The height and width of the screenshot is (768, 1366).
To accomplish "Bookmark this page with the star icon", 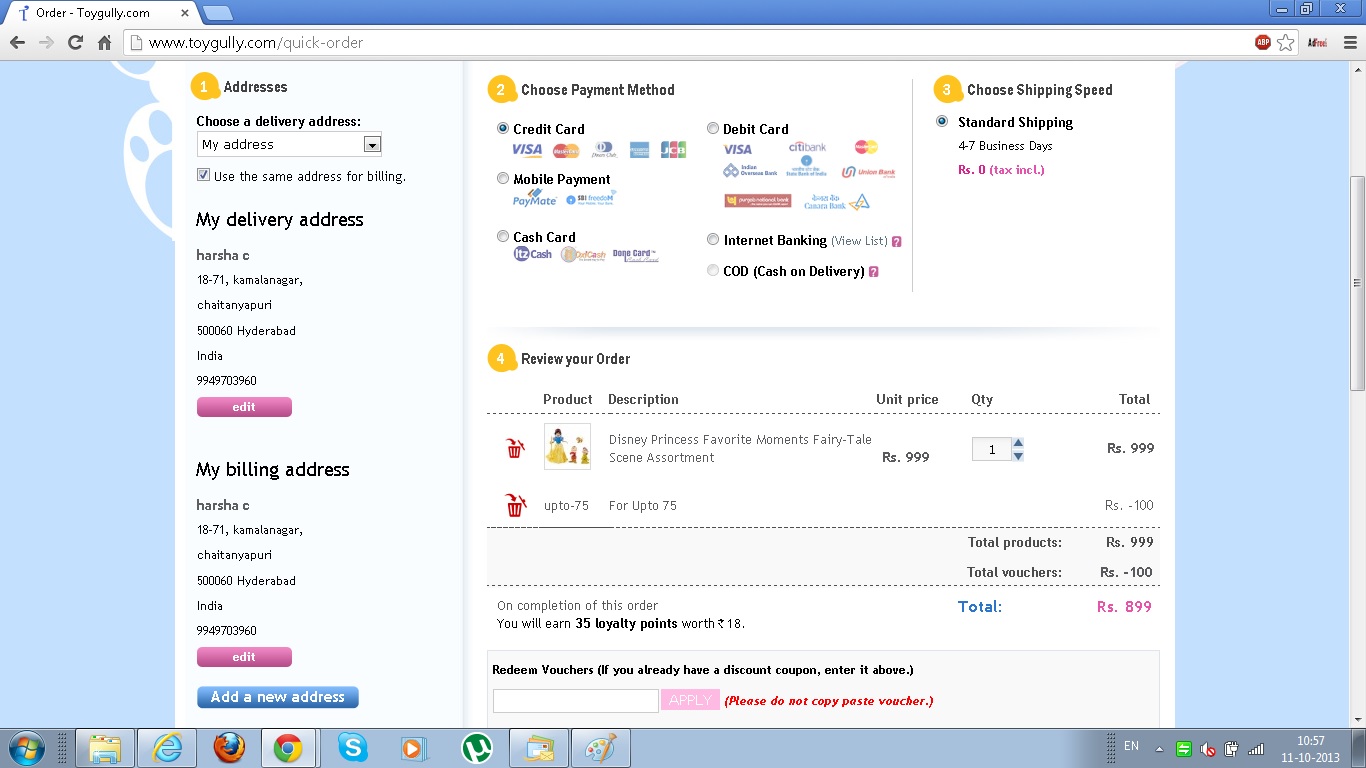I will point(1286,42).
